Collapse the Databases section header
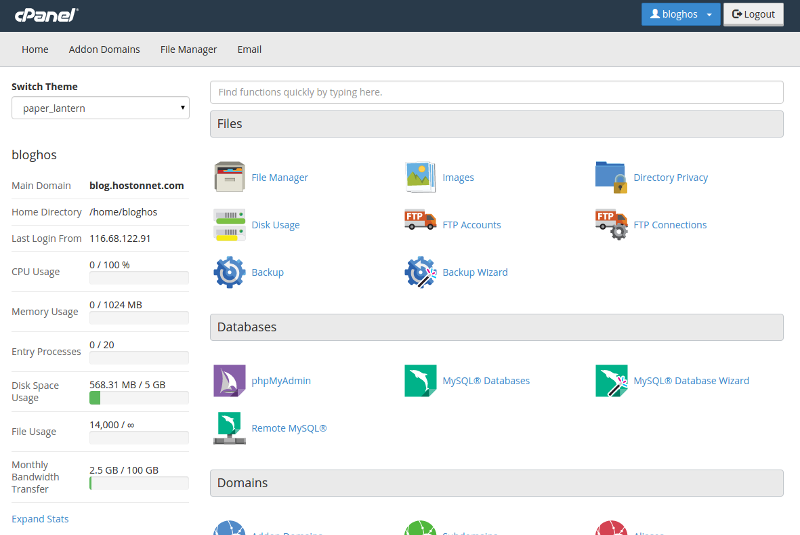The height and width of the screenshot is (535, 800). tap(496, 327)
